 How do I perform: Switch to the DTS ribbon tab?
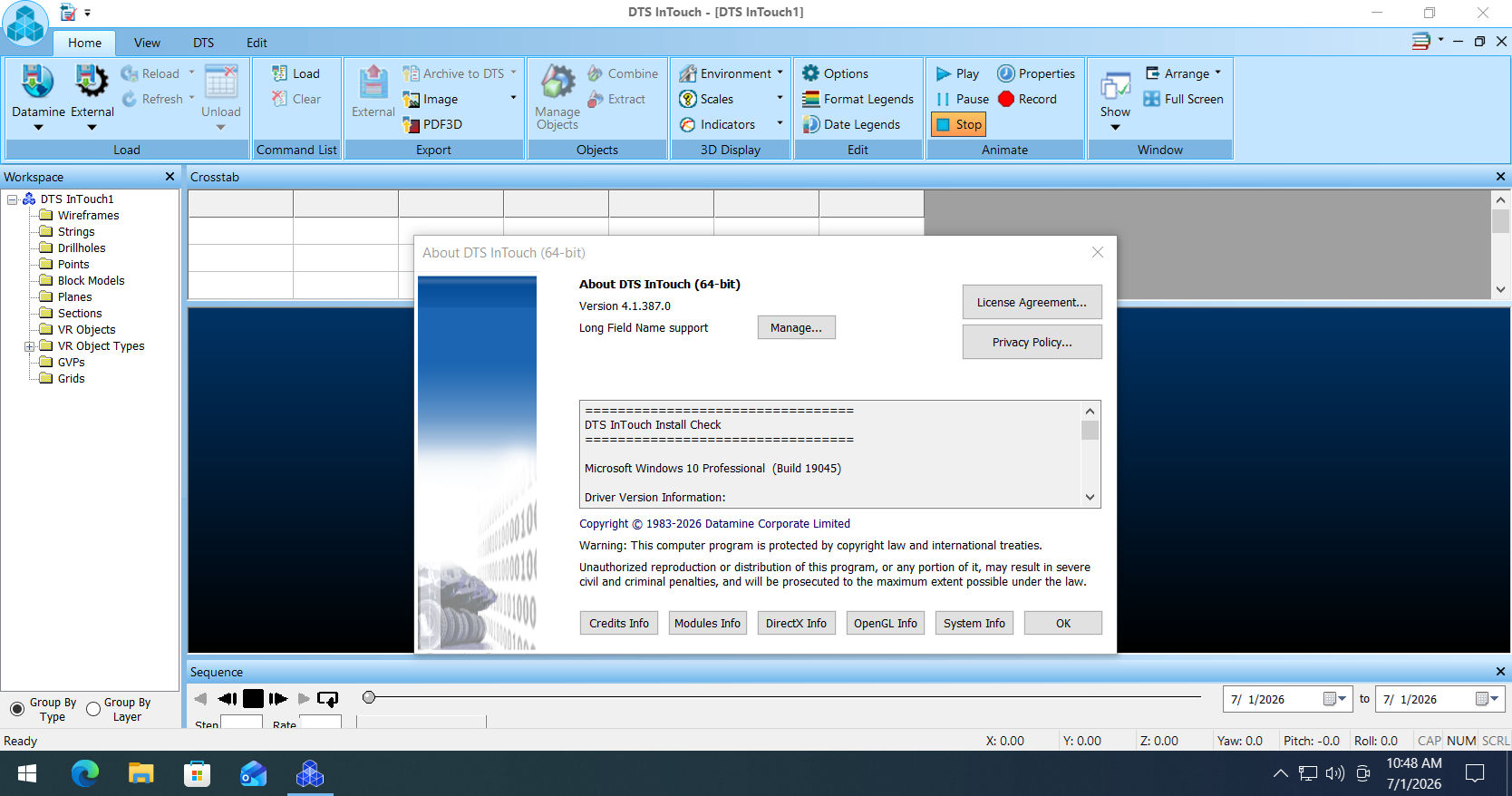(203, 43)
